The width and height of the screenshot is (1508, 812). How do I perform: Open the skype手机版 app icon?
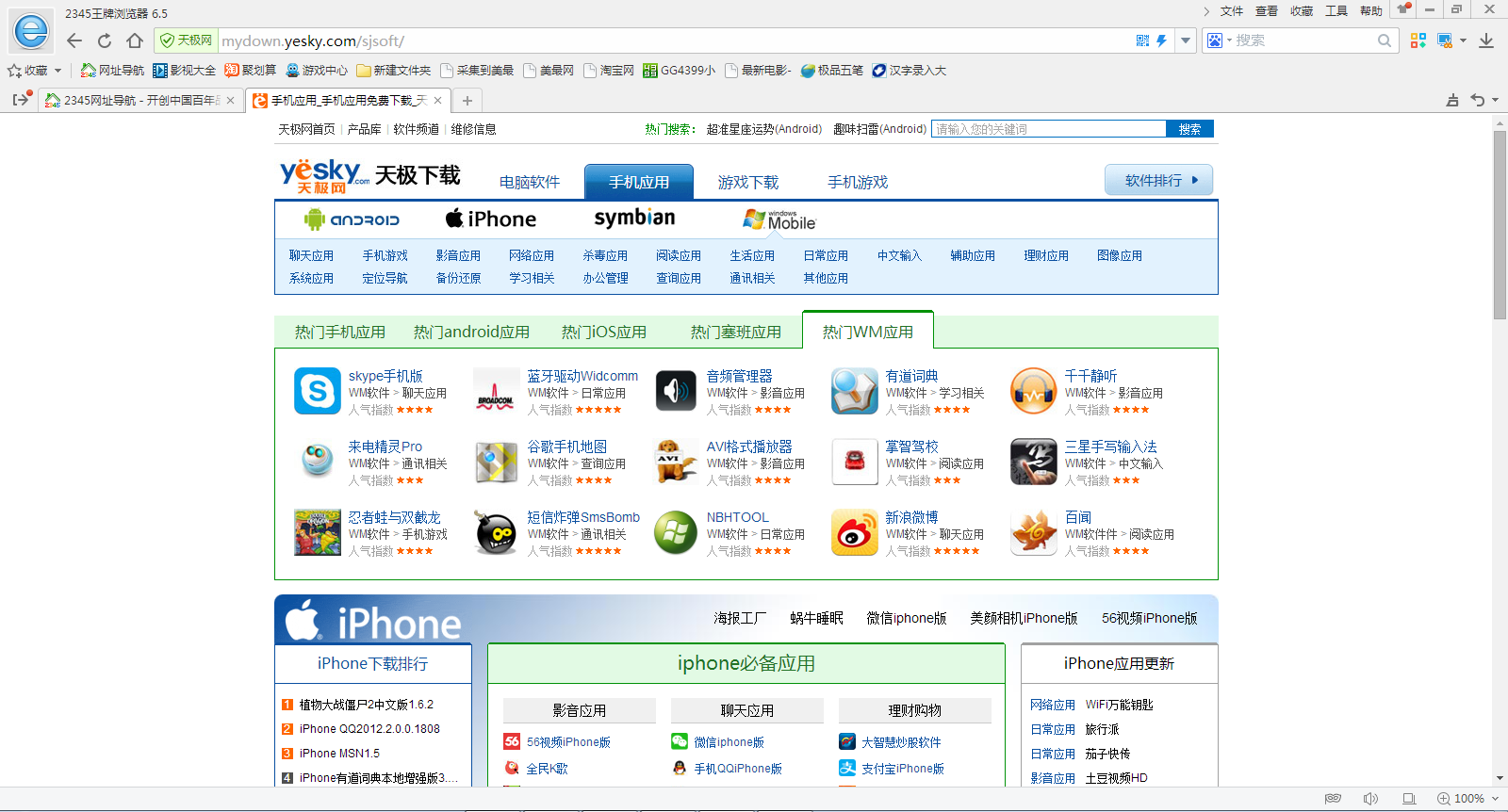click(x=318, y=391)
